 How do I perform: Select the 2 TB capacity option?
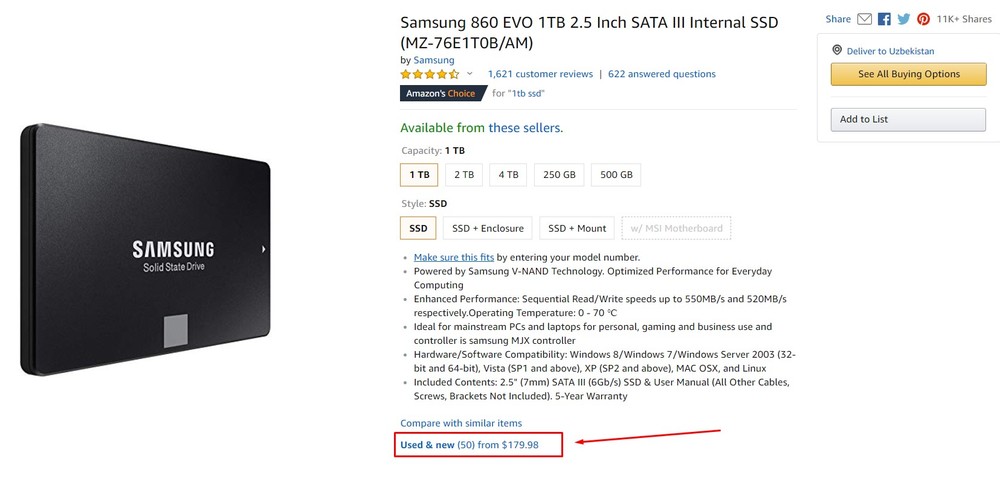464,174
